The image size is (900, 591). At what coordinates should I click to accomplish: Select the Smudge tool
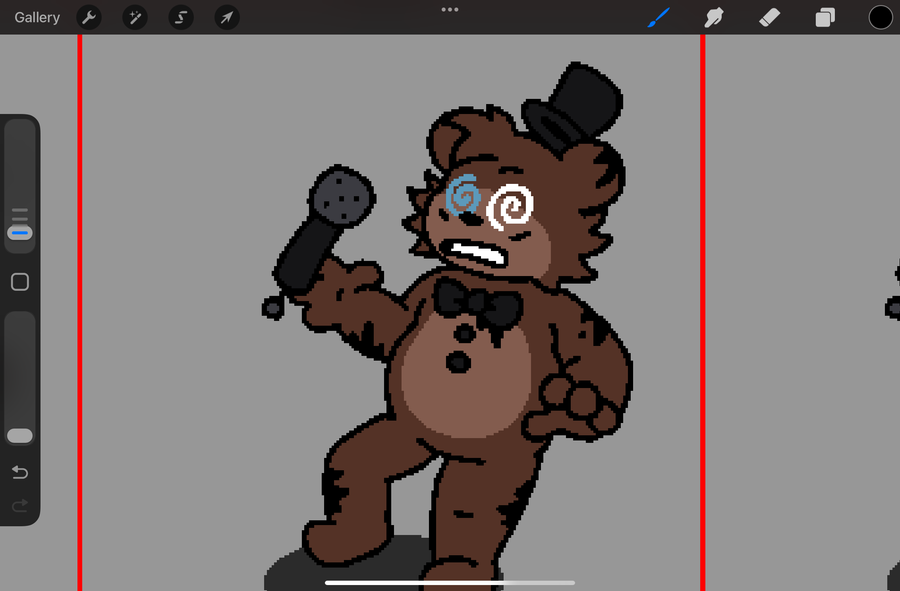pyautogui.click(x=713, y=17)
